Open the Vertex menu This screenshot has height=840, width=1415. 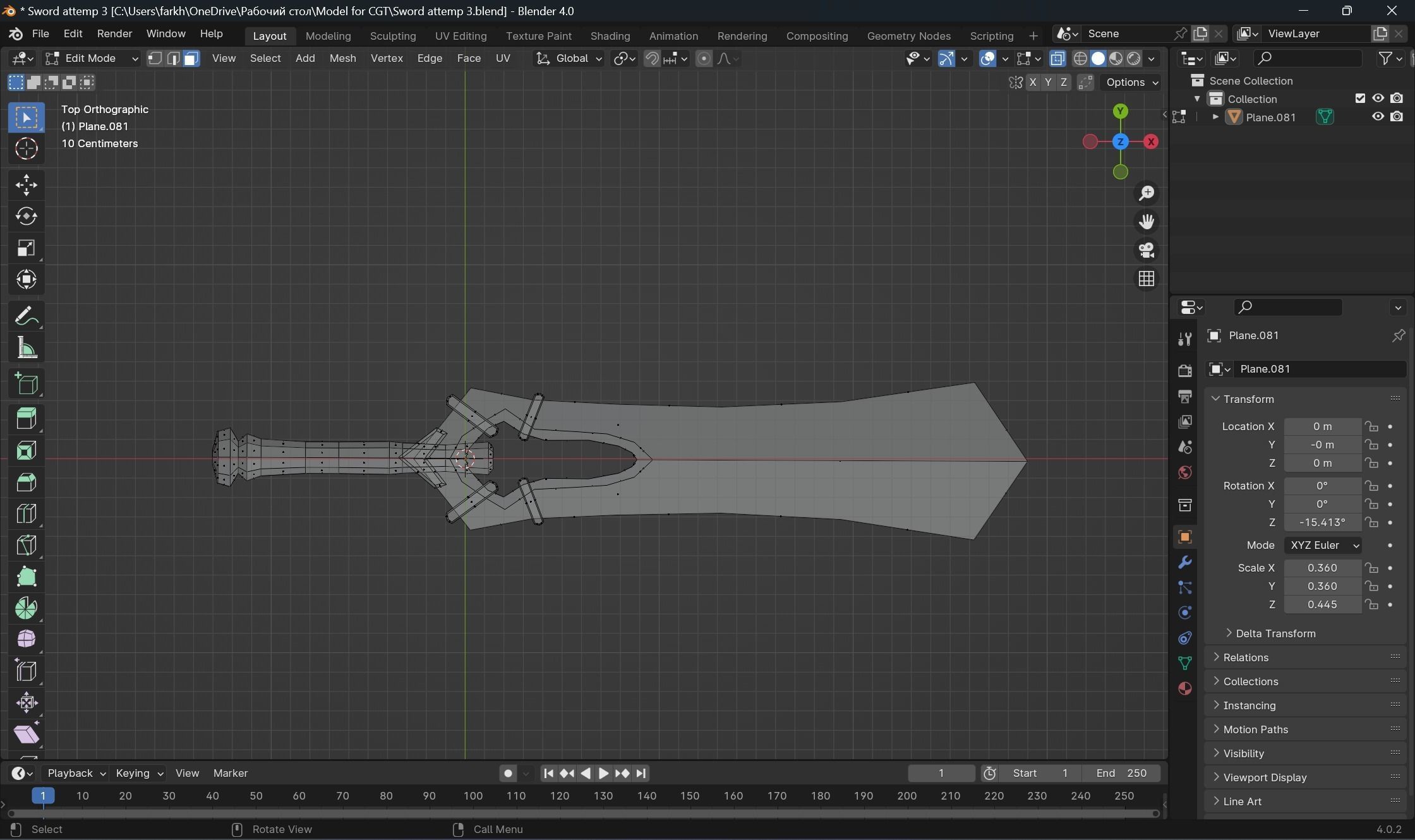coord(387,59)
